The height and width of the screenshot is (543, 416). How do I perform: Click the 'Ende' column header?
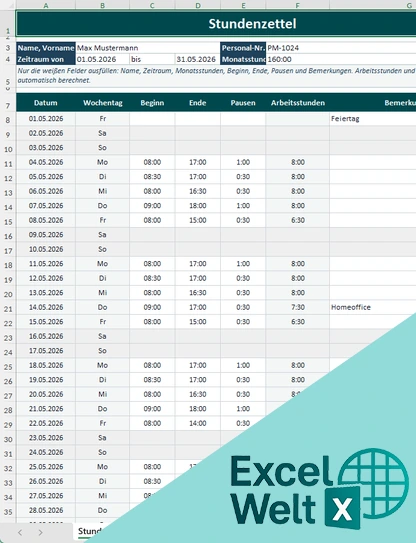click(x=197, y=103)
